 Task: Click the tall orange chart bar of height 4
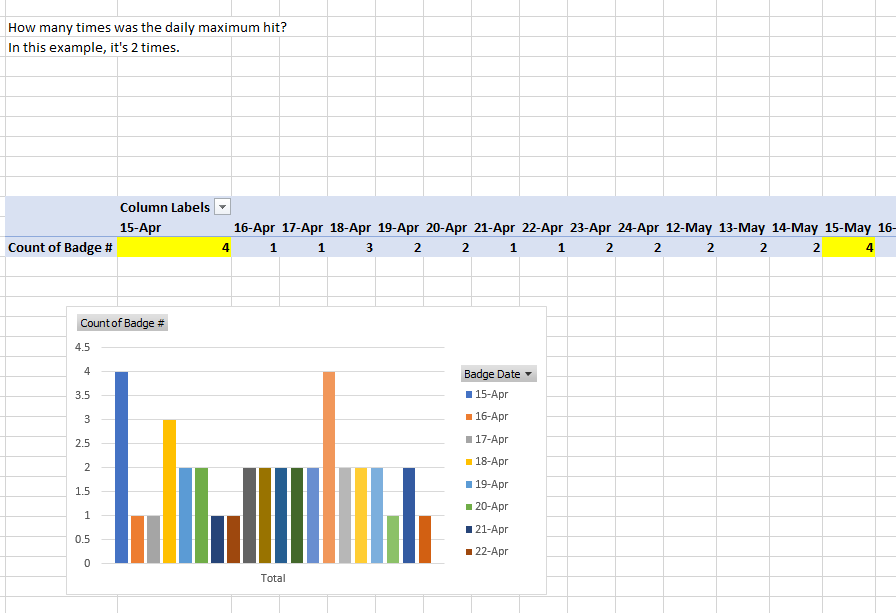(x=329, y=467)
